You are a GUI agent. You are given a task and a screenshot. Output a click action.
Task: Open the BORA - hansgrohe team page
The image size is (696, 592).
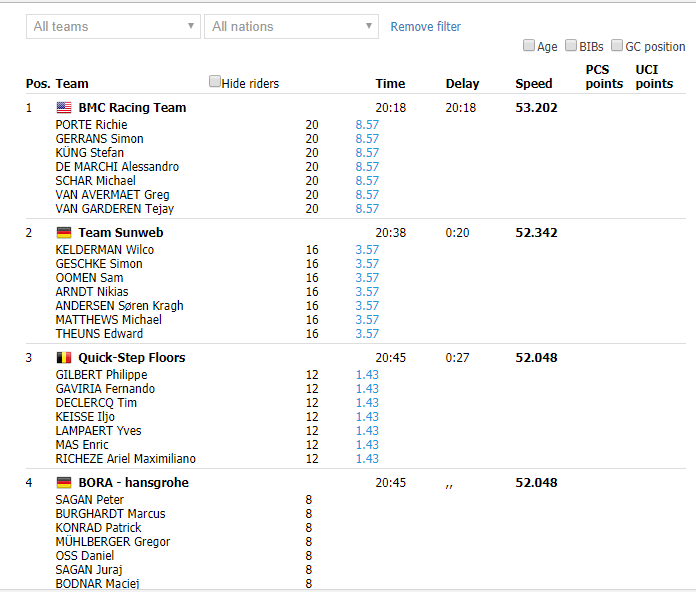click(134, 483)
